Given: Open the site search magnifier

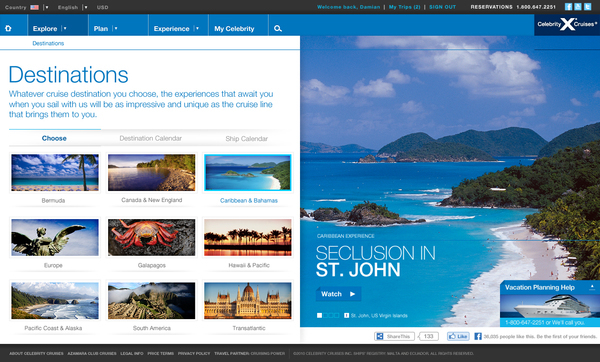Looking at the screenshot, I should point(278,28).
